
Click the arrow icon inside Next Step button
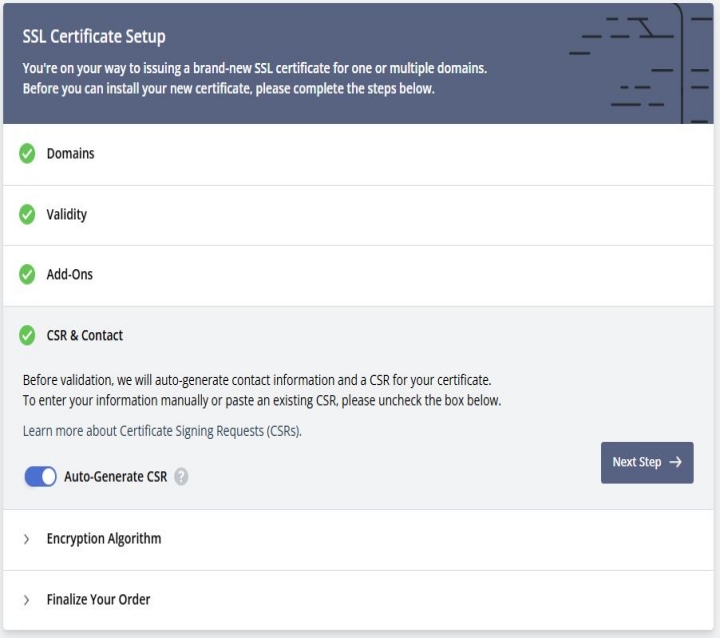pos(675,462)
